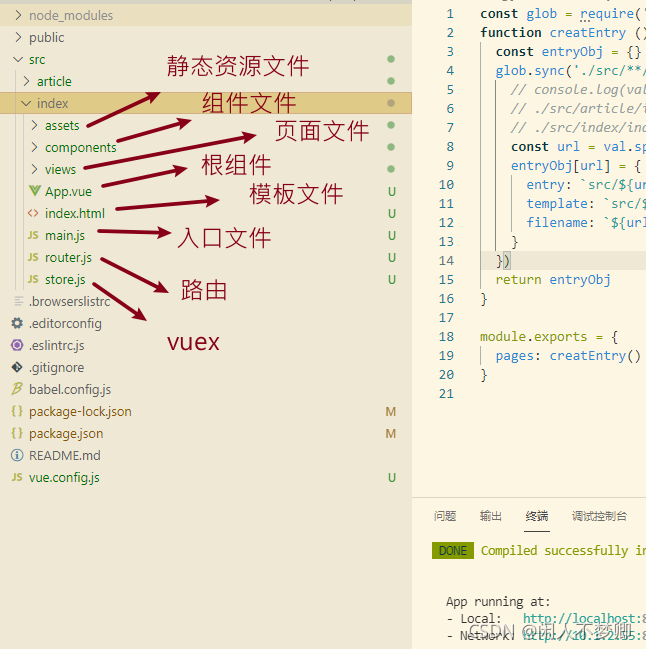Viewport: 646px width, 649px height.
Task: Click the JS icon beside main.js
Action: click(x=33, y=235)
